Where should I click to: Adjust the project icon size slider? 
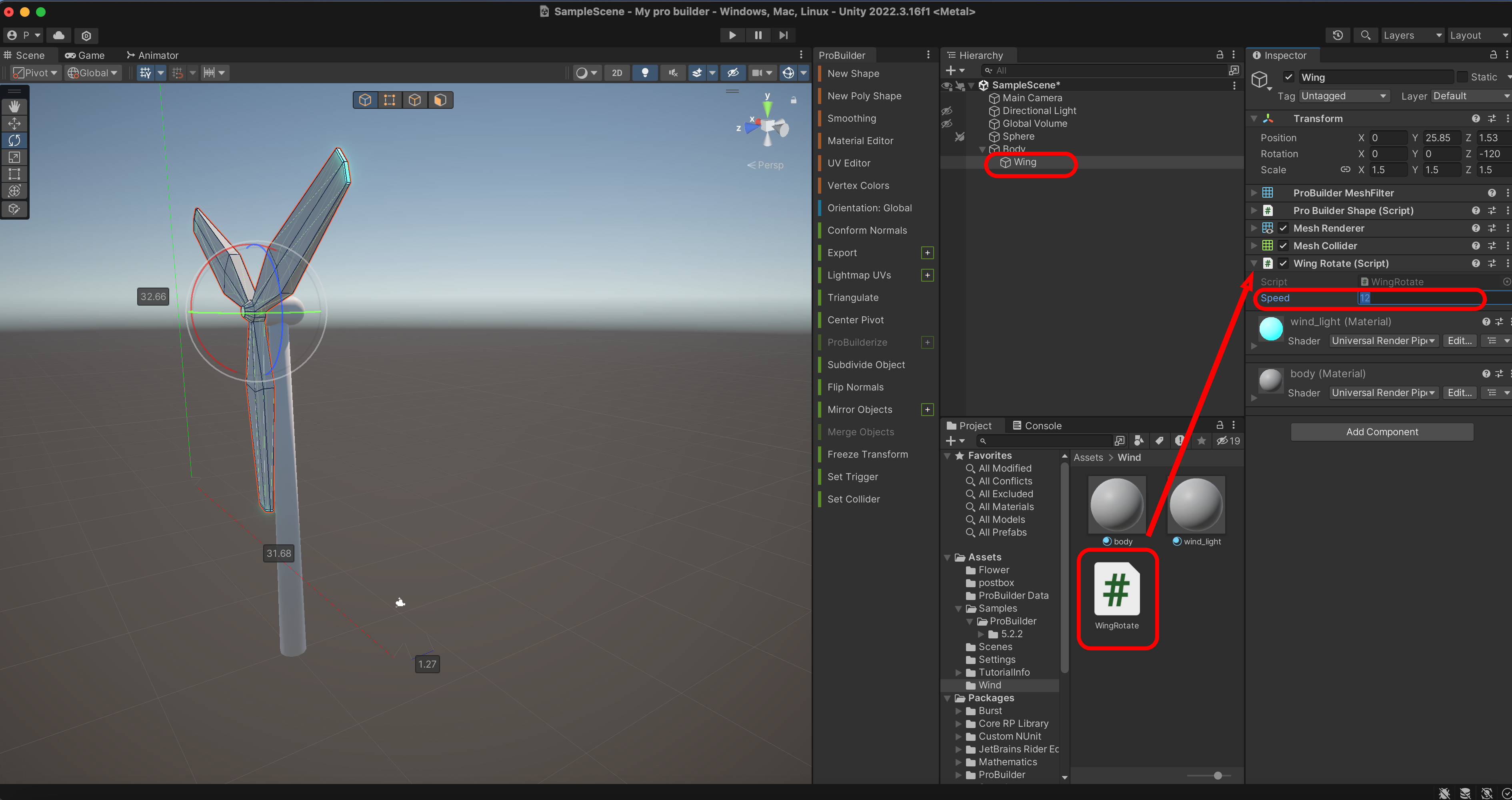pyautogui.click(x=1217, y=775)
